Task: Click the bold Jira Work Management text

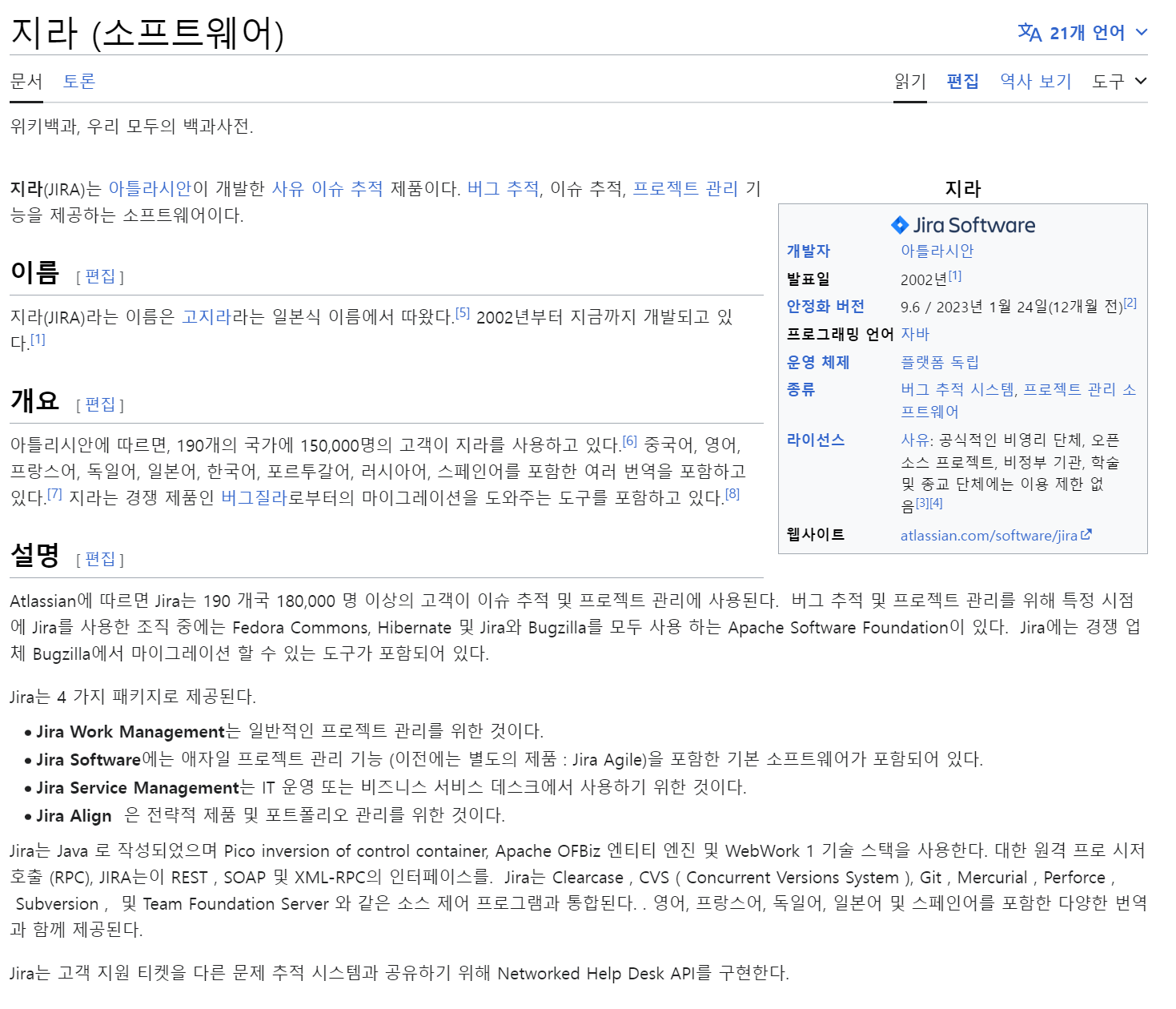Action: click(x=131, y=731)
